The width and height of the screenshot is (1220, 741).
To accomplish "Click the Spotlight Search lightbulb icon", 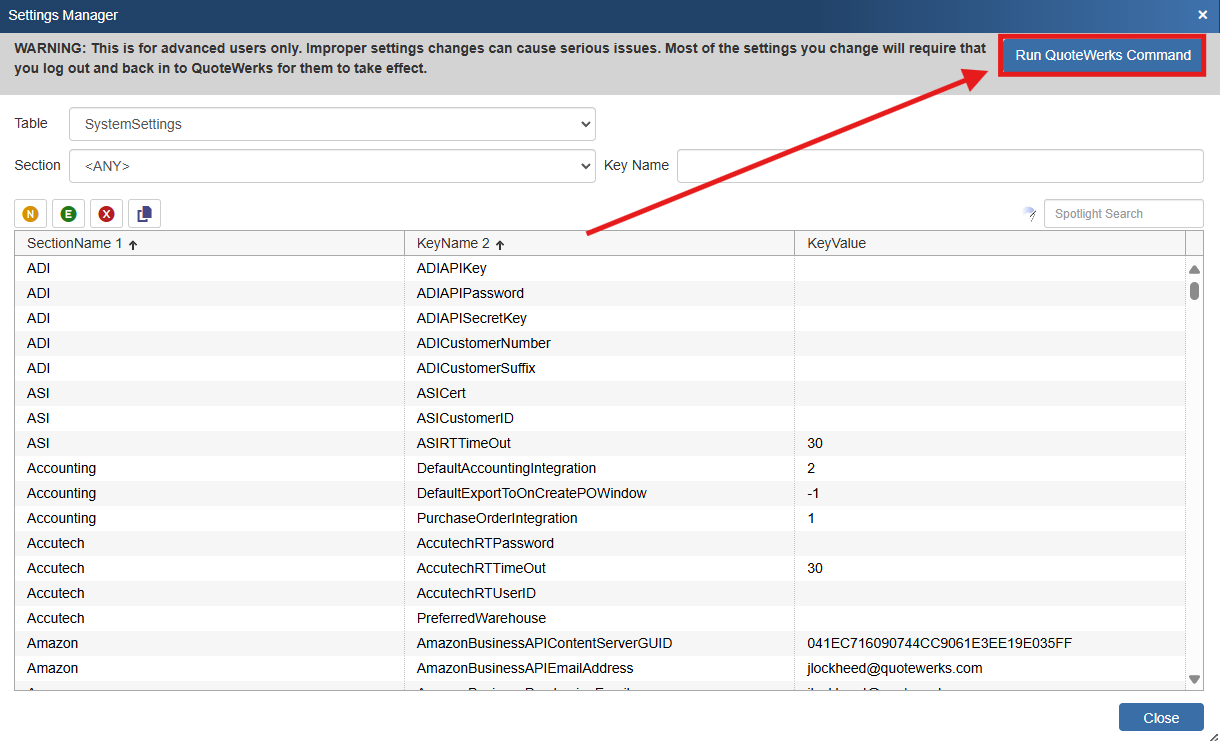I will (x=1029, y=214).
